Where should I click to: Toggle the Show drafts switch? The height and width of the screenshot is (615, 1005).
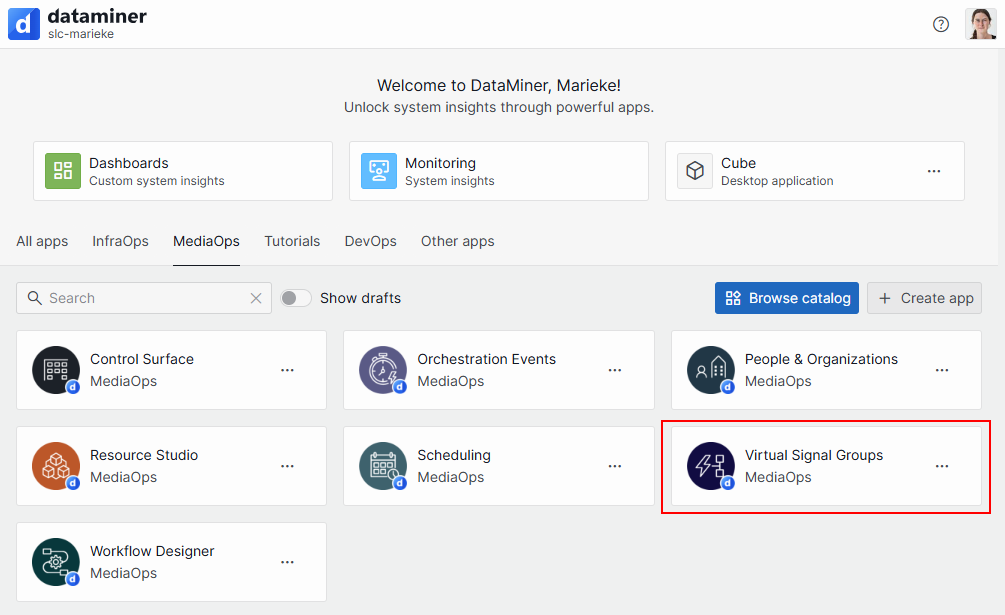[x=296, y=298]
